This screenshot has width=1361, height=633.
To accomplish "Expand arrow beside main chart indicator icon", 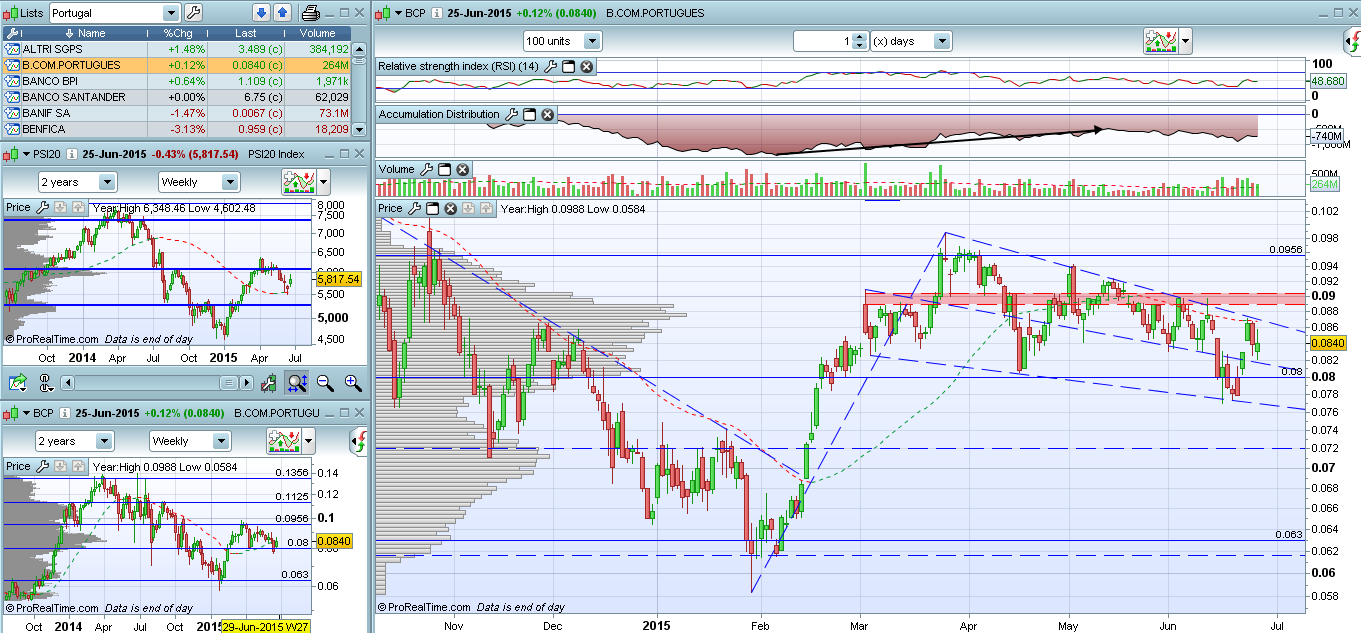I will pos(1186,41).
